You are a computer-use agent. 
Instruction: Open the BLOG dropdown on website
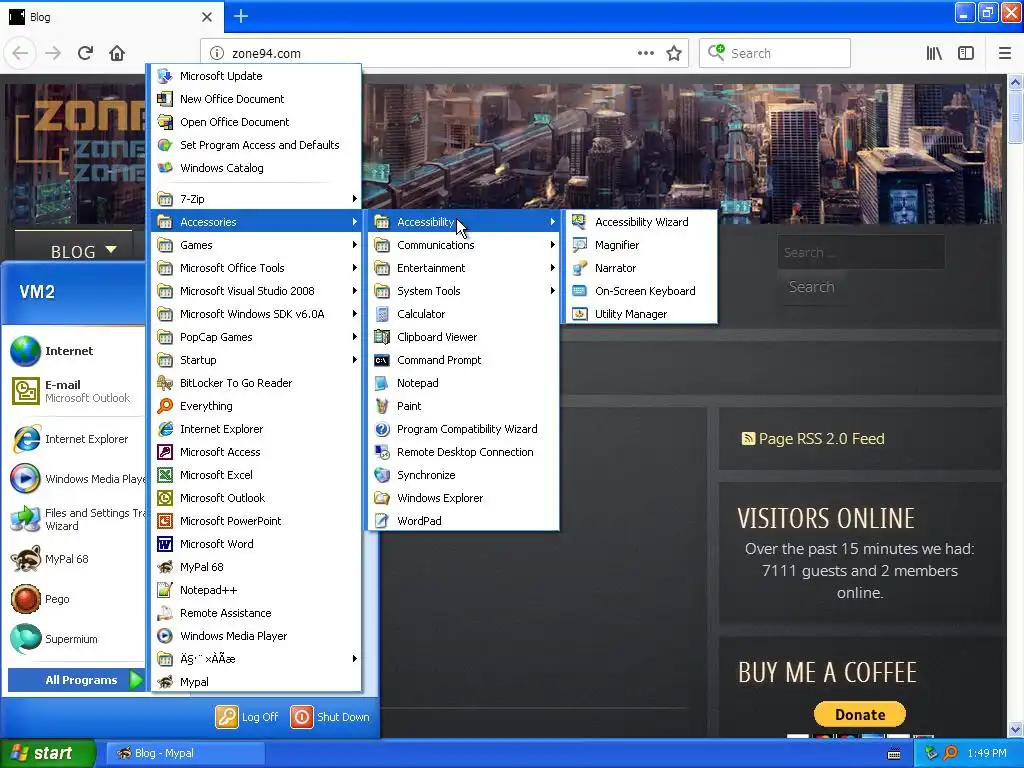click(x=84, y=251)
